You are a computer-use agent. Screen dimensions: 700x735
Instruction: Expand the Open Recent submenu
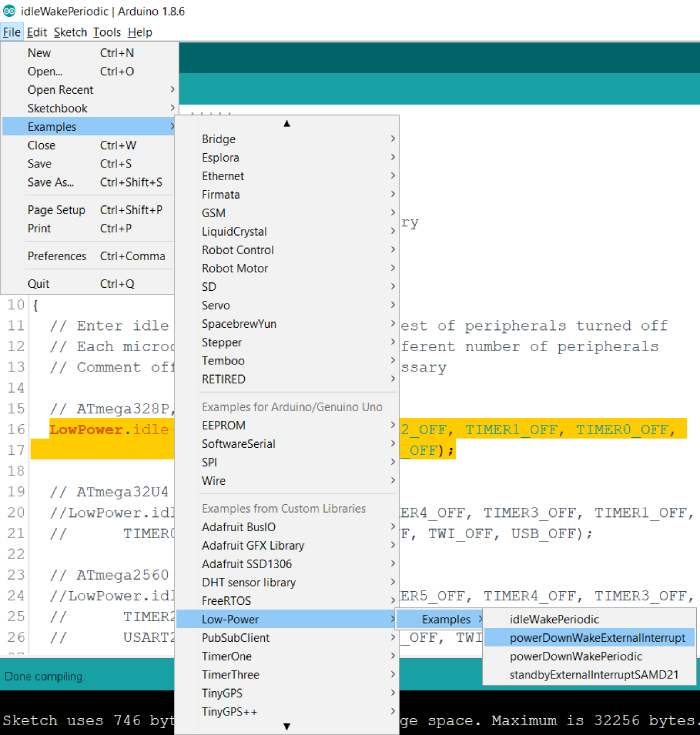click(x=89, y=90)
